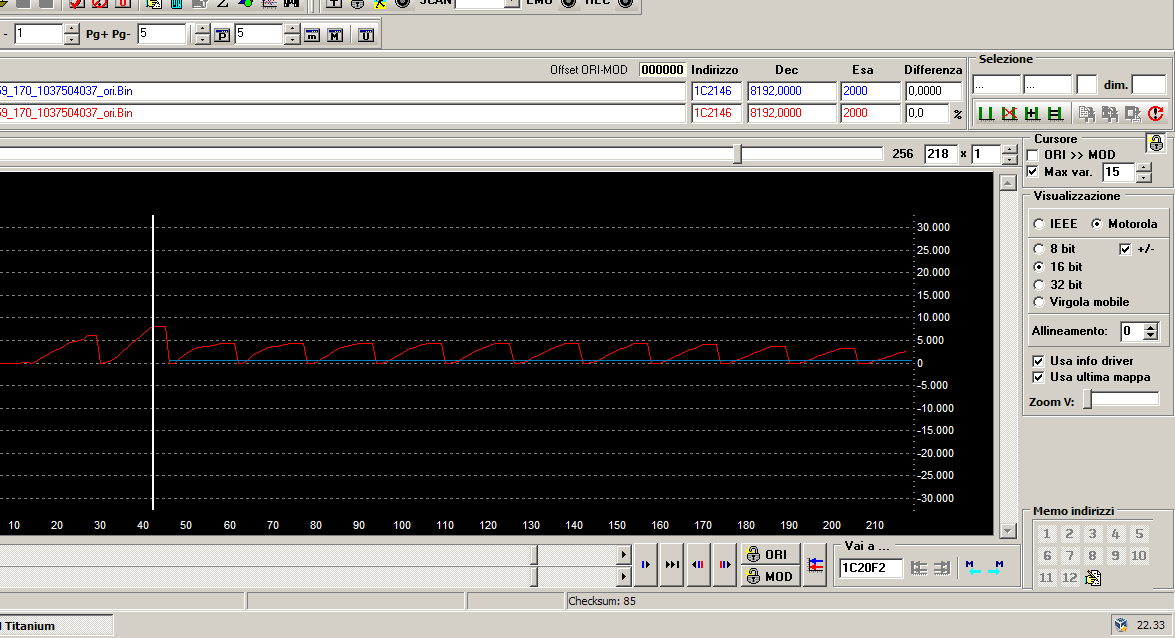
Task: Click the upper horizontal scrollbar right arrow
Action: 623,555
